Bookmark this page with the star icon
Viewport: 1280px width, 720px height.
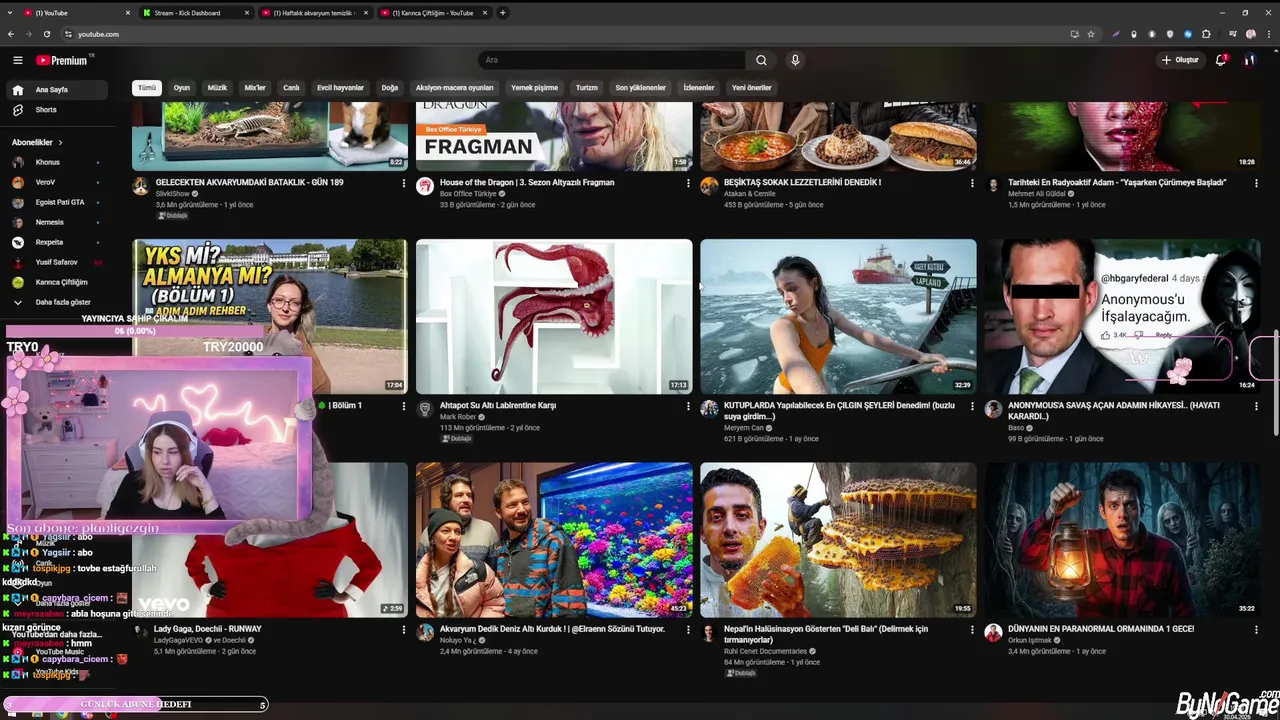point(1091,34)
